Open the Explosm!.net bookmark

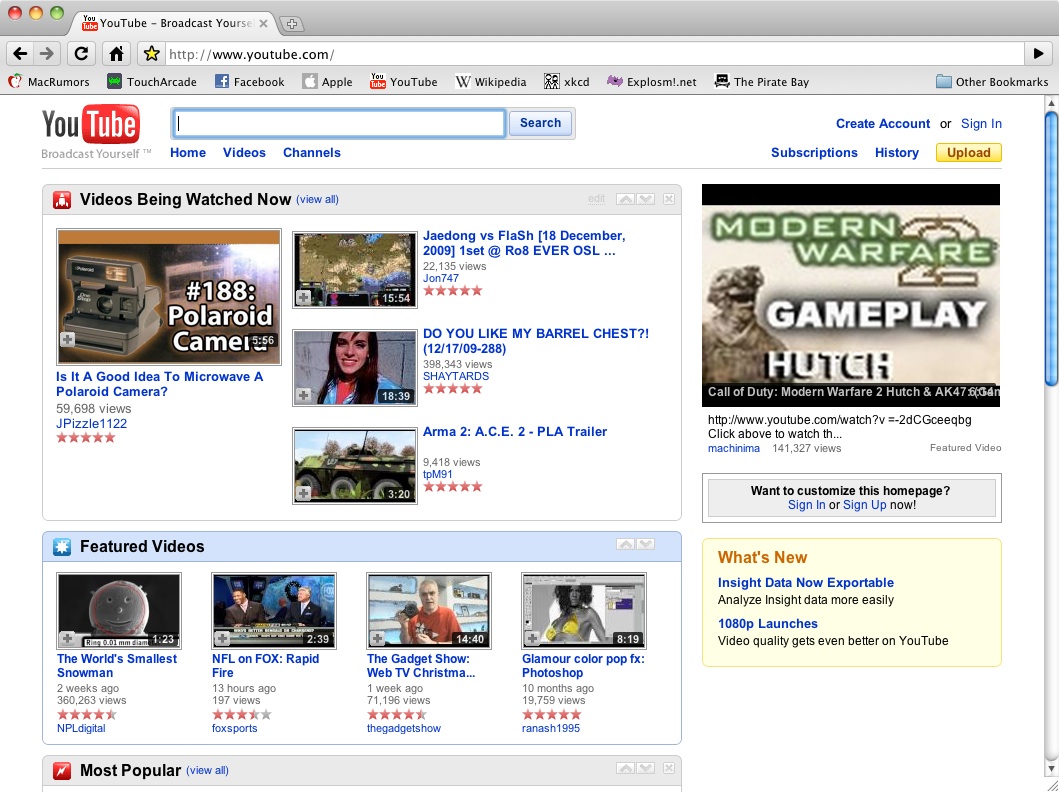point(652,82)
